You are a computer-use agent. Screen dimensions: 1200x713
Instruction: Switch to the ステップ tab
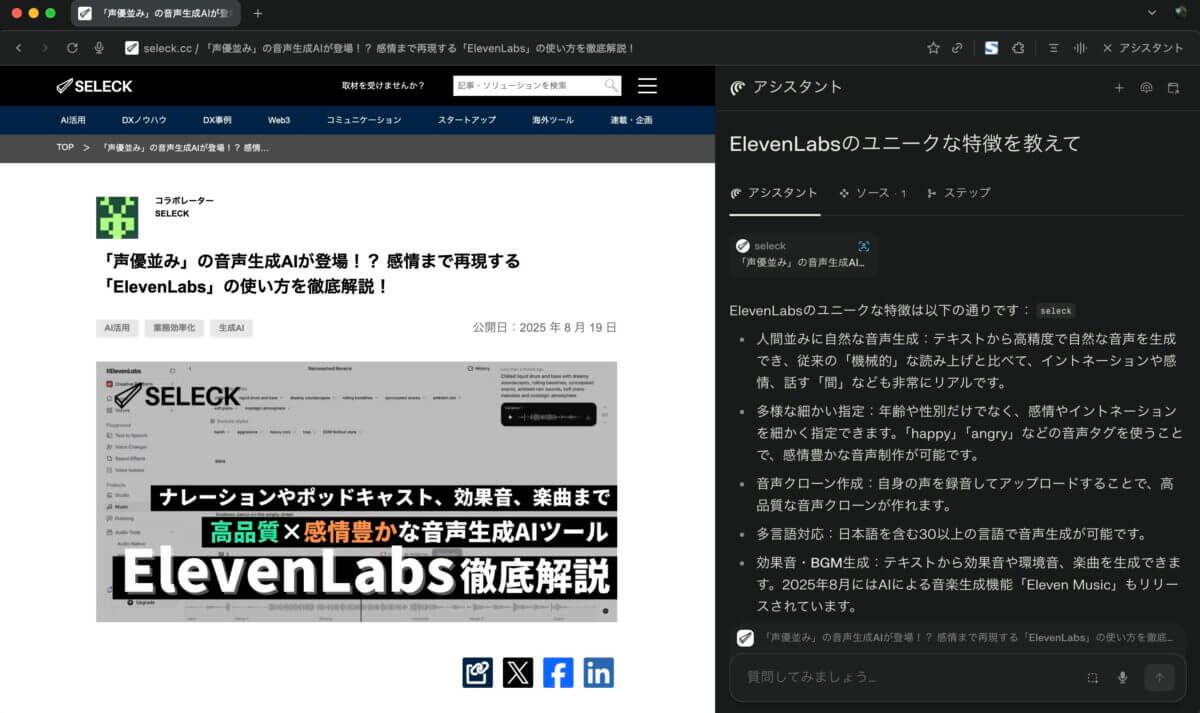pos(958,193)
